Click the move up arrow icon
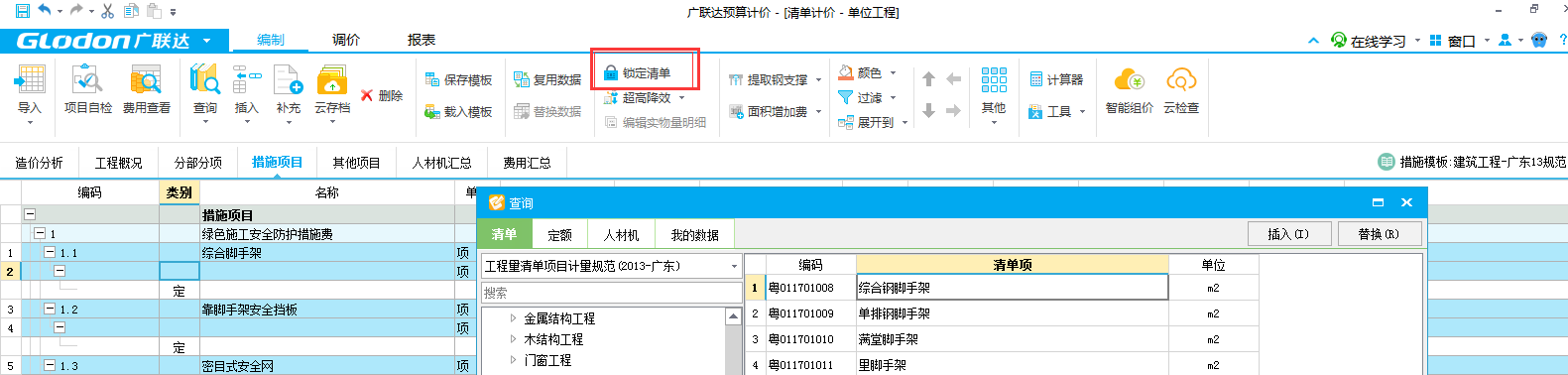The height and width of the screenshot is (375, 1568). pyautogui.click(x=928, y=79)
